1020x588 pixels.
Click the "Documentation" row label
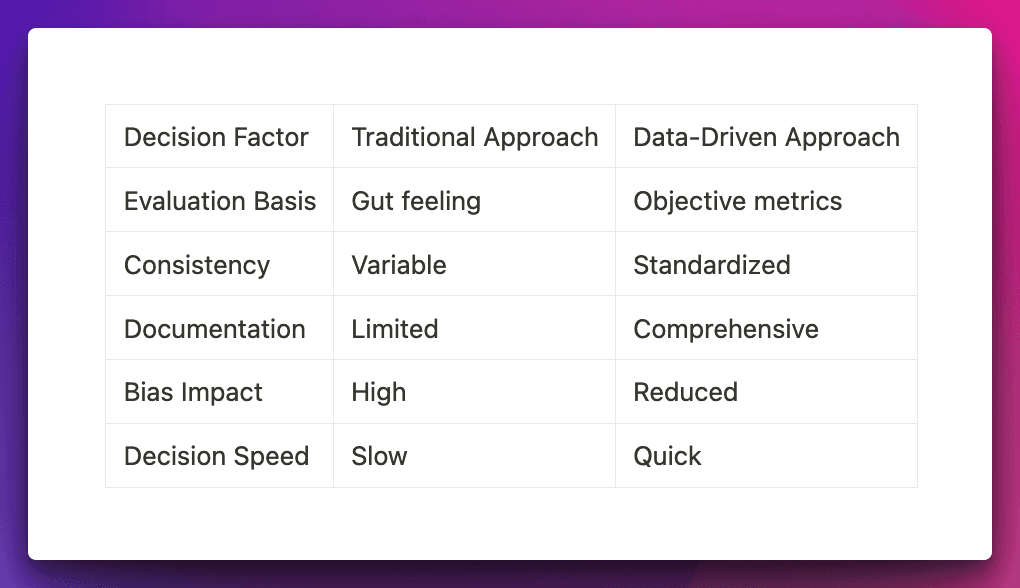tap(215, 329)
